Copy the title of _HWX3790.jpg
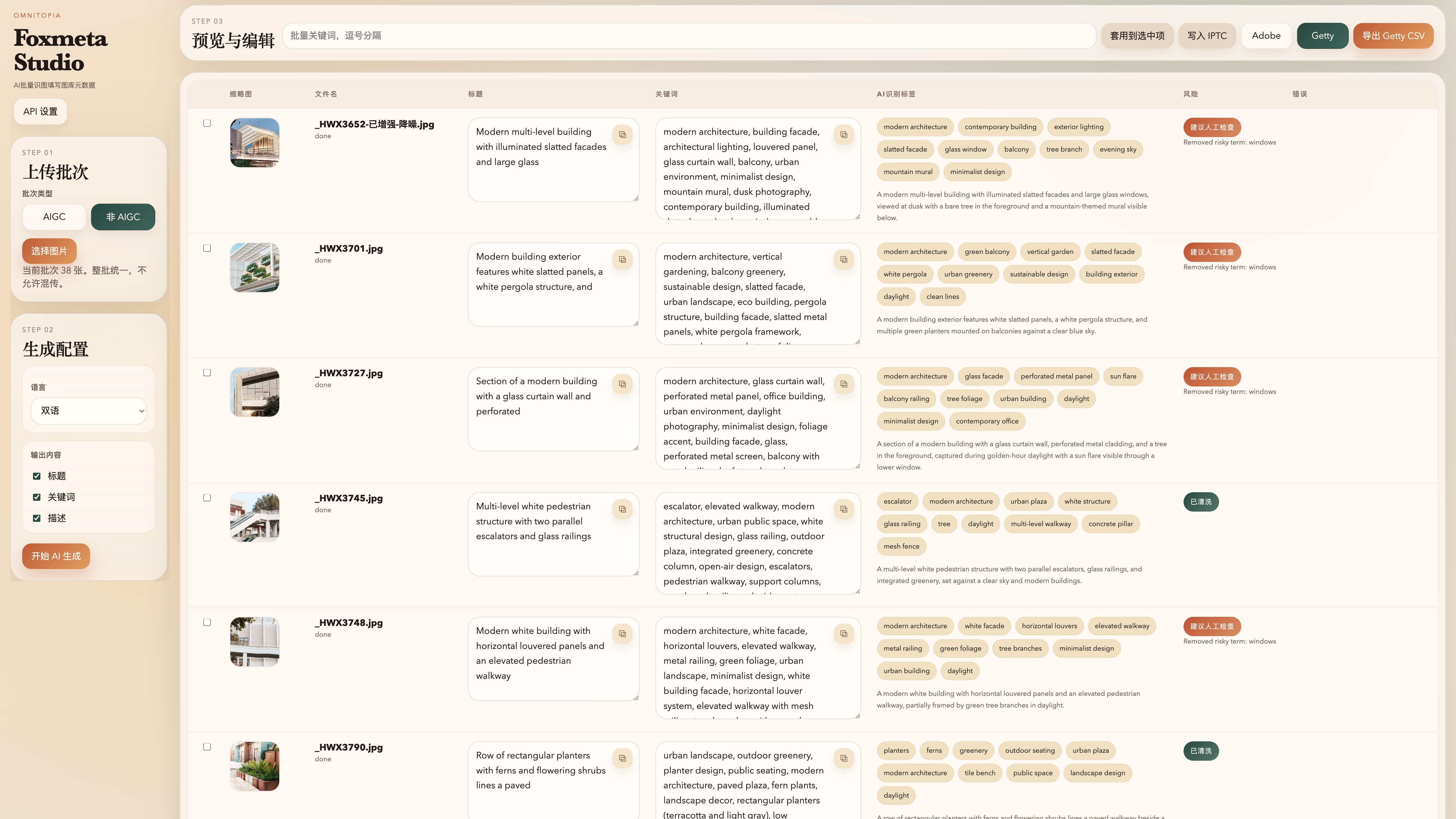The height and width of the screenshot is (819, 1456). (622, 758)
